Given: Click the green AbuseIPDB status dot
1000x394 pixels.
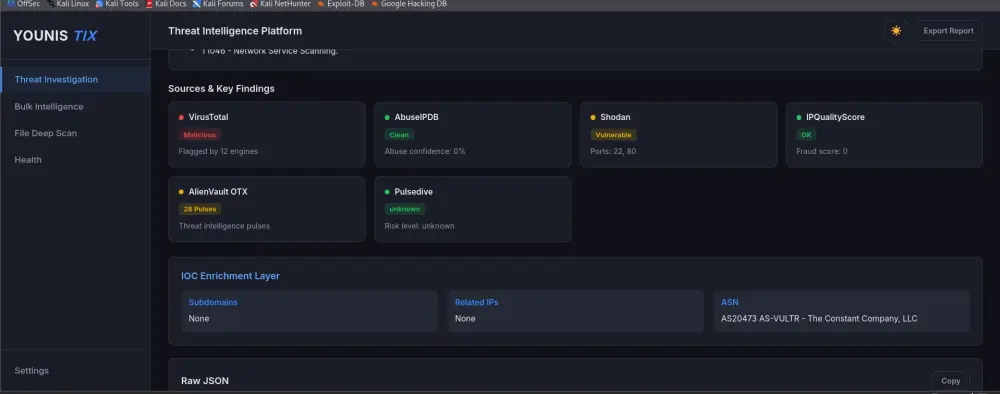Looking at the screenshot, I should tap(387, 117).
